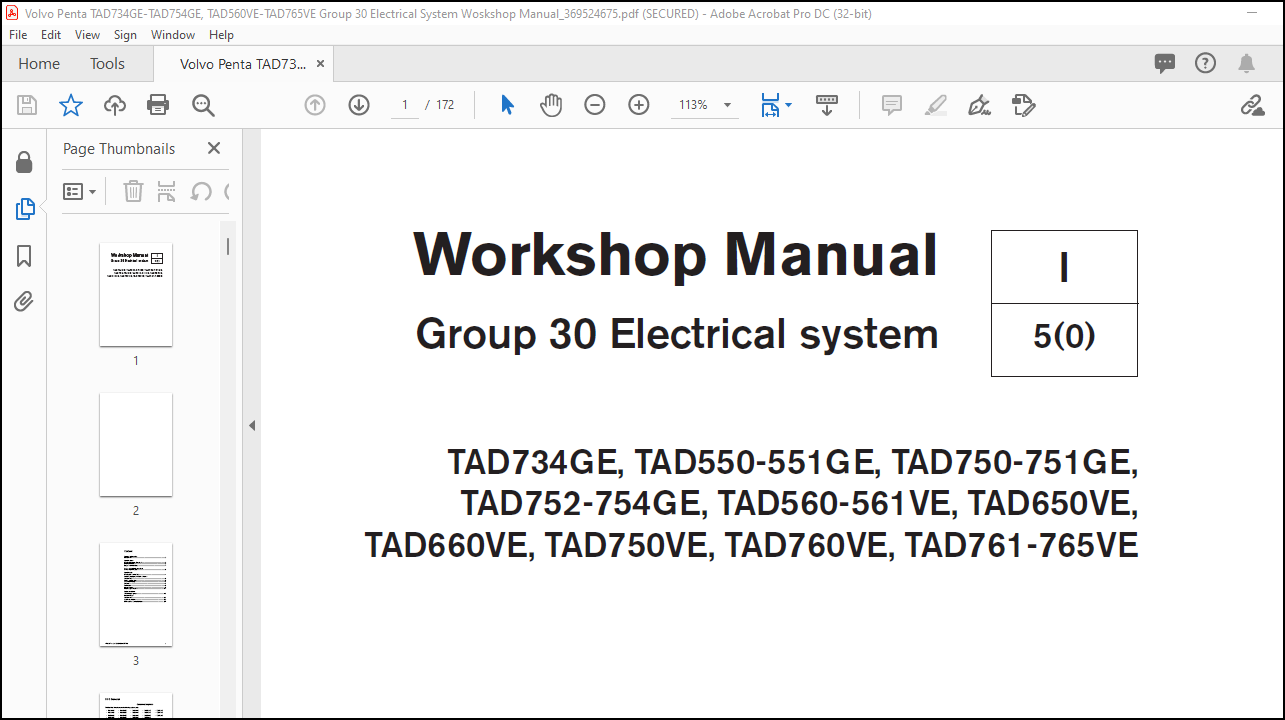
Task: Open the Window menu
Action: tap(173, 34)
